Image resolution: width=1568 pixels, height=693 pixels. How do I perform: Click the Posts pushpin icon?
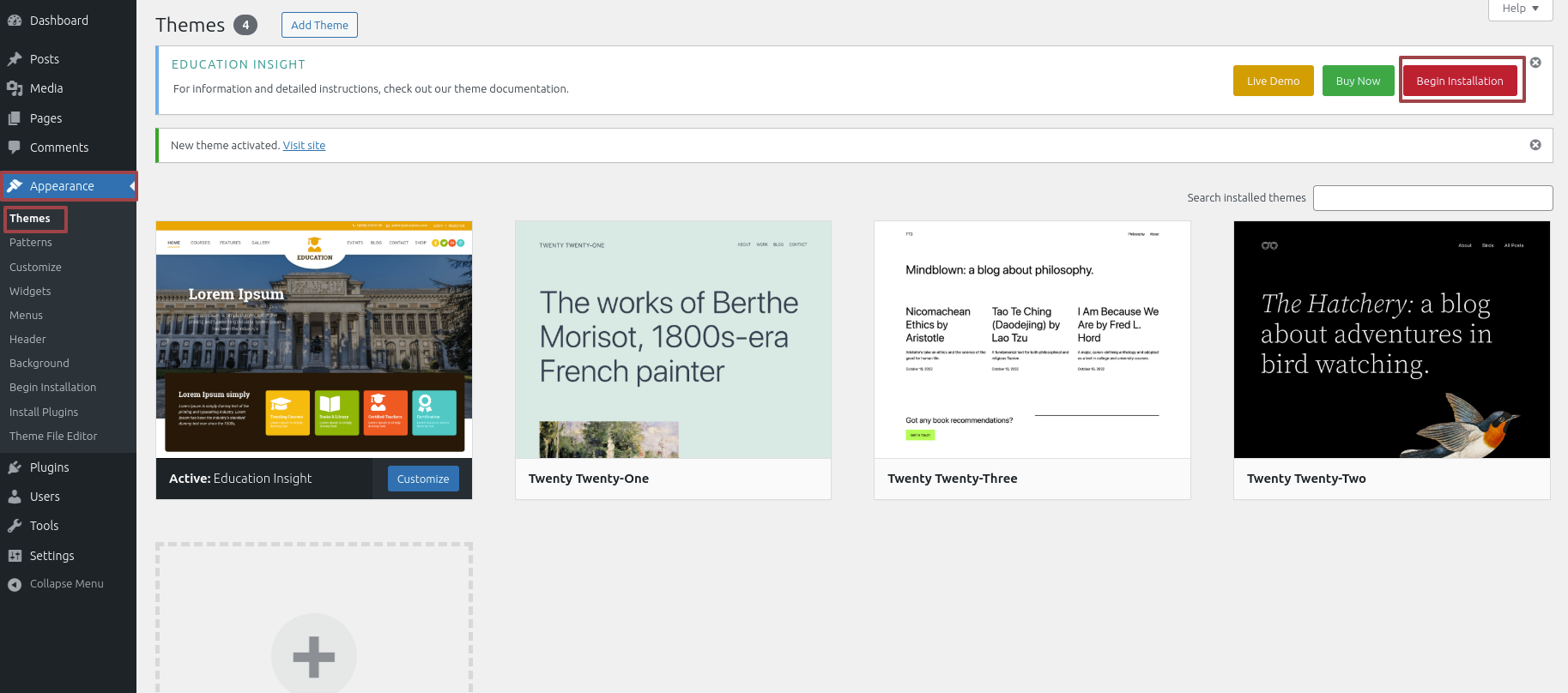point(15,59)
